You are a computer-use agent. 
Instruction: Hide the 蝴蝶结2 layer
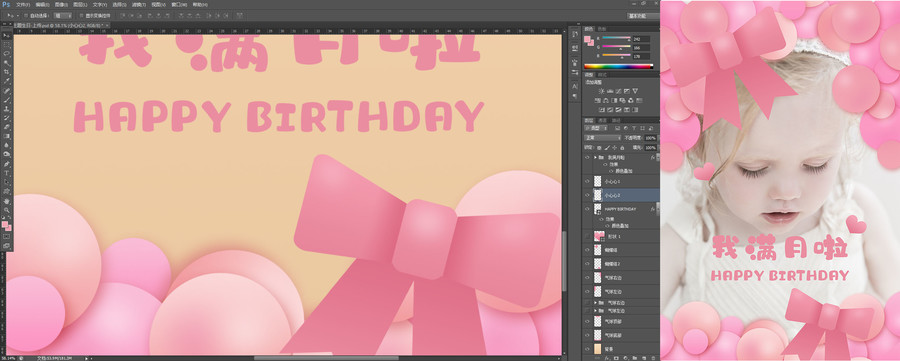[587, 263]
